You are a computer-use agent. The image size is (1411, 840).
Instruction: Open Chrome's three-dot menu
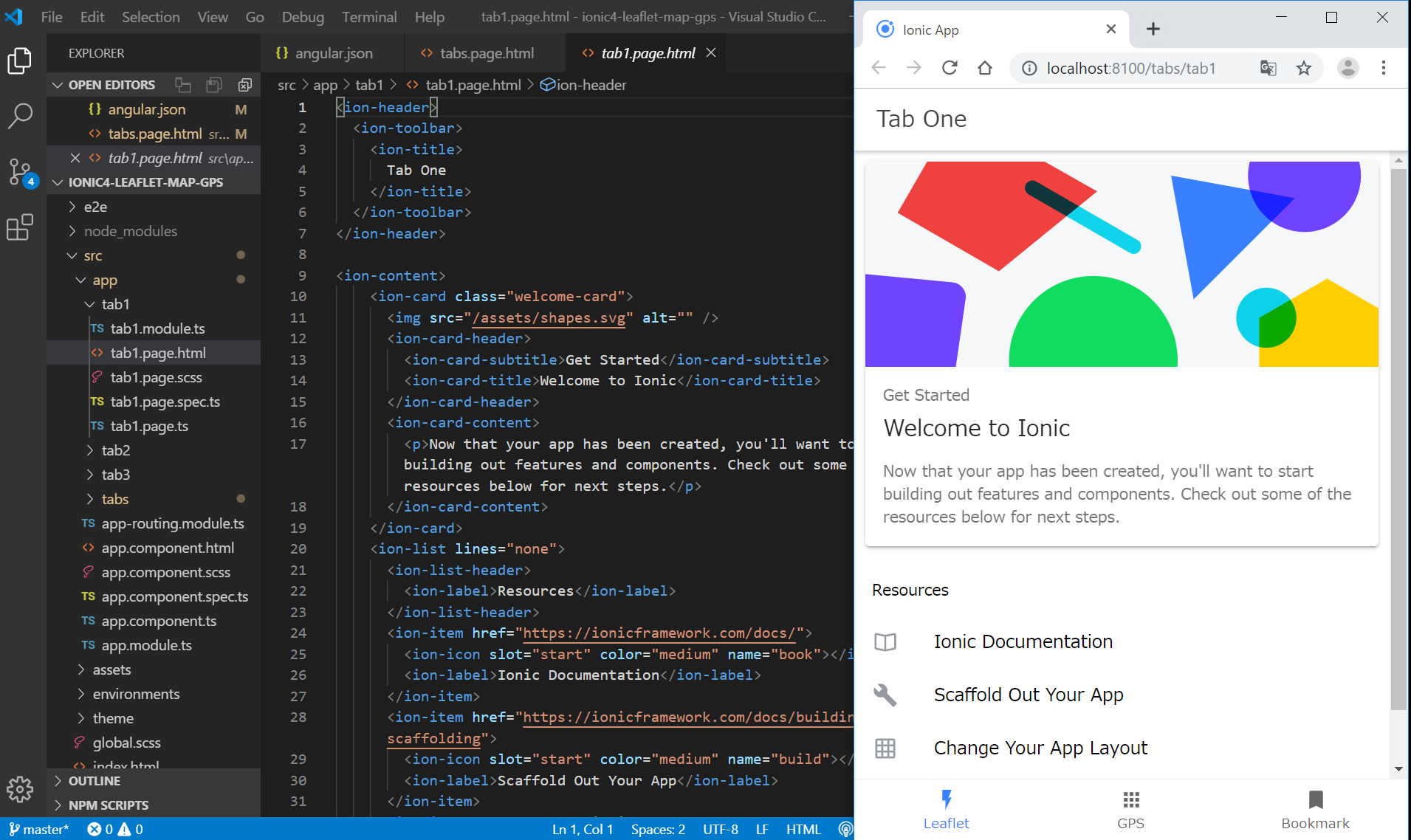point(1384,69)
